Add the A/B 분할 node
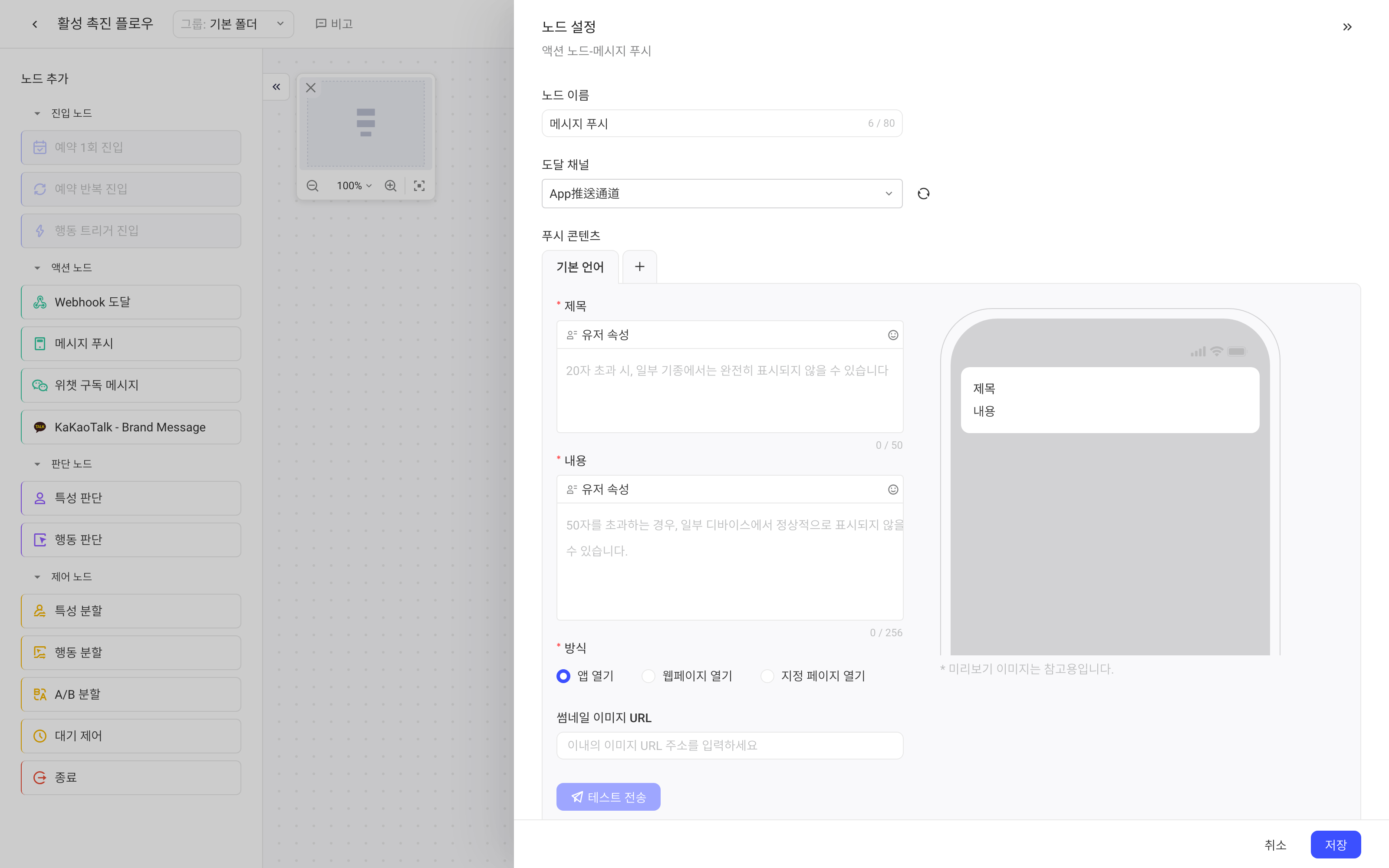This screenshot has width=1389, height=868. [x=131, y=694]
